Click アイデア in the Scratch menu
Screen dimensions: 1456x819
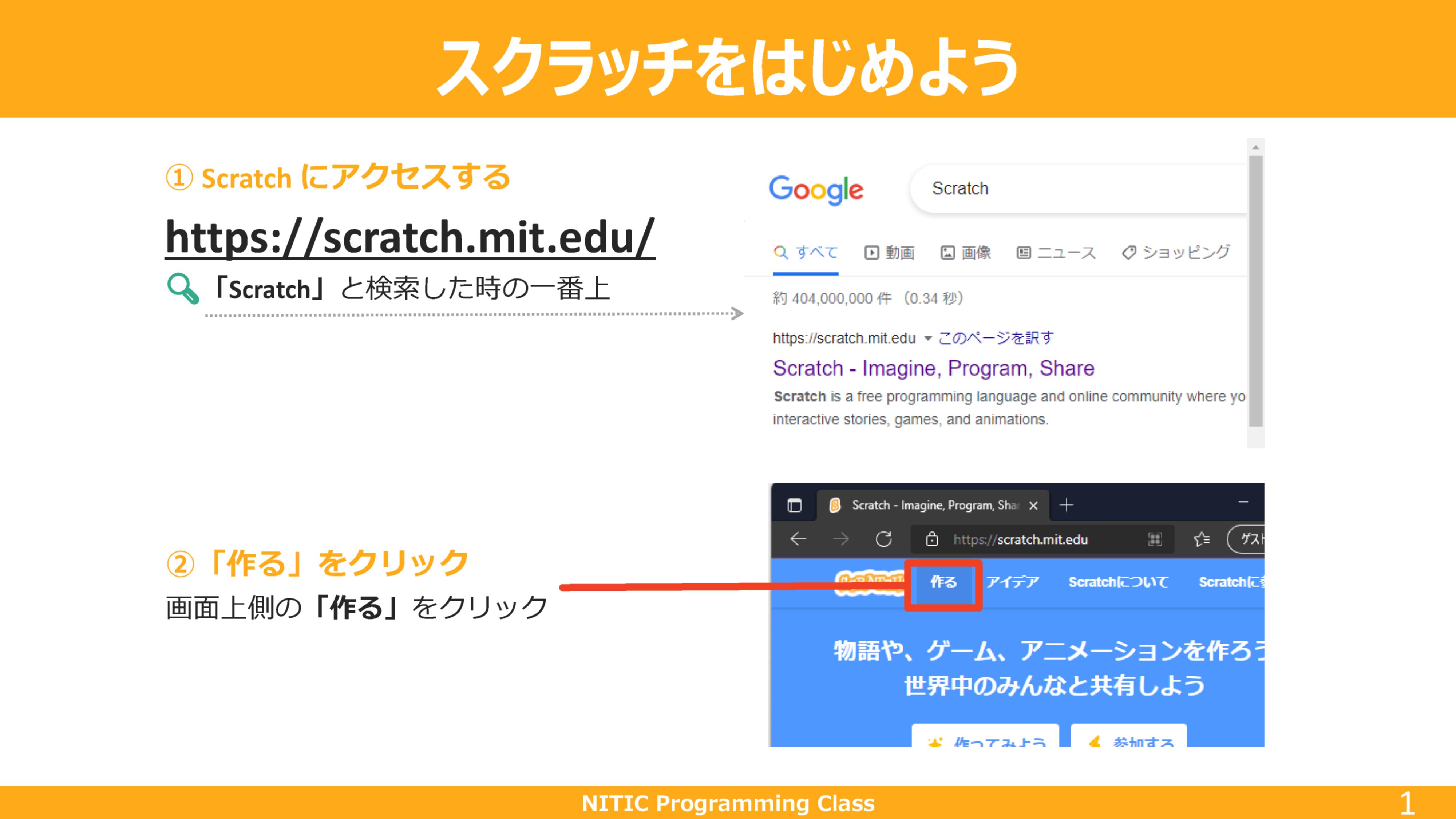[1012, 582]
